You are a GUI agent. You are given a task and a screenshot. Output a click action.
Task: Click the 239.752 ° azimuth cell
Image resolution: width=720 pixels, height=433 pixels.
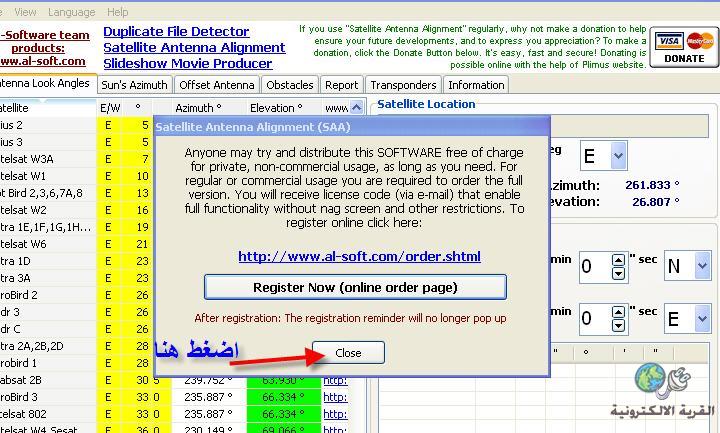[x=208, y=381]
